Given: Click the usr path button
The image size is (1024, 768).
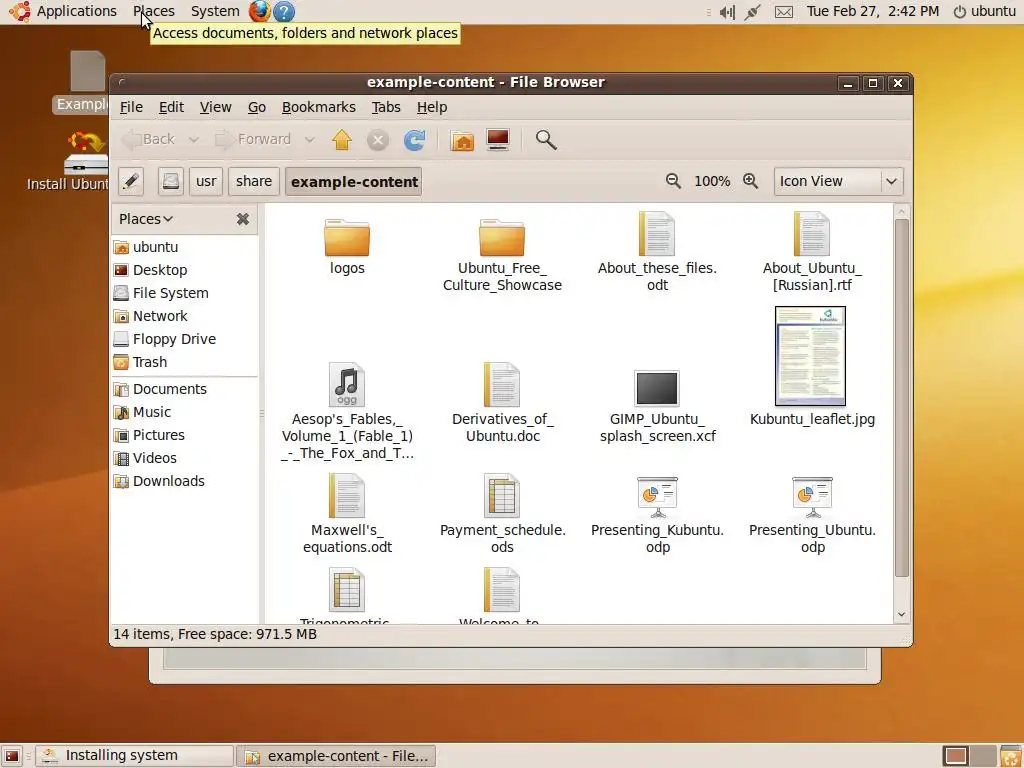Looking at the screenshot, I should tap(206, 182).
